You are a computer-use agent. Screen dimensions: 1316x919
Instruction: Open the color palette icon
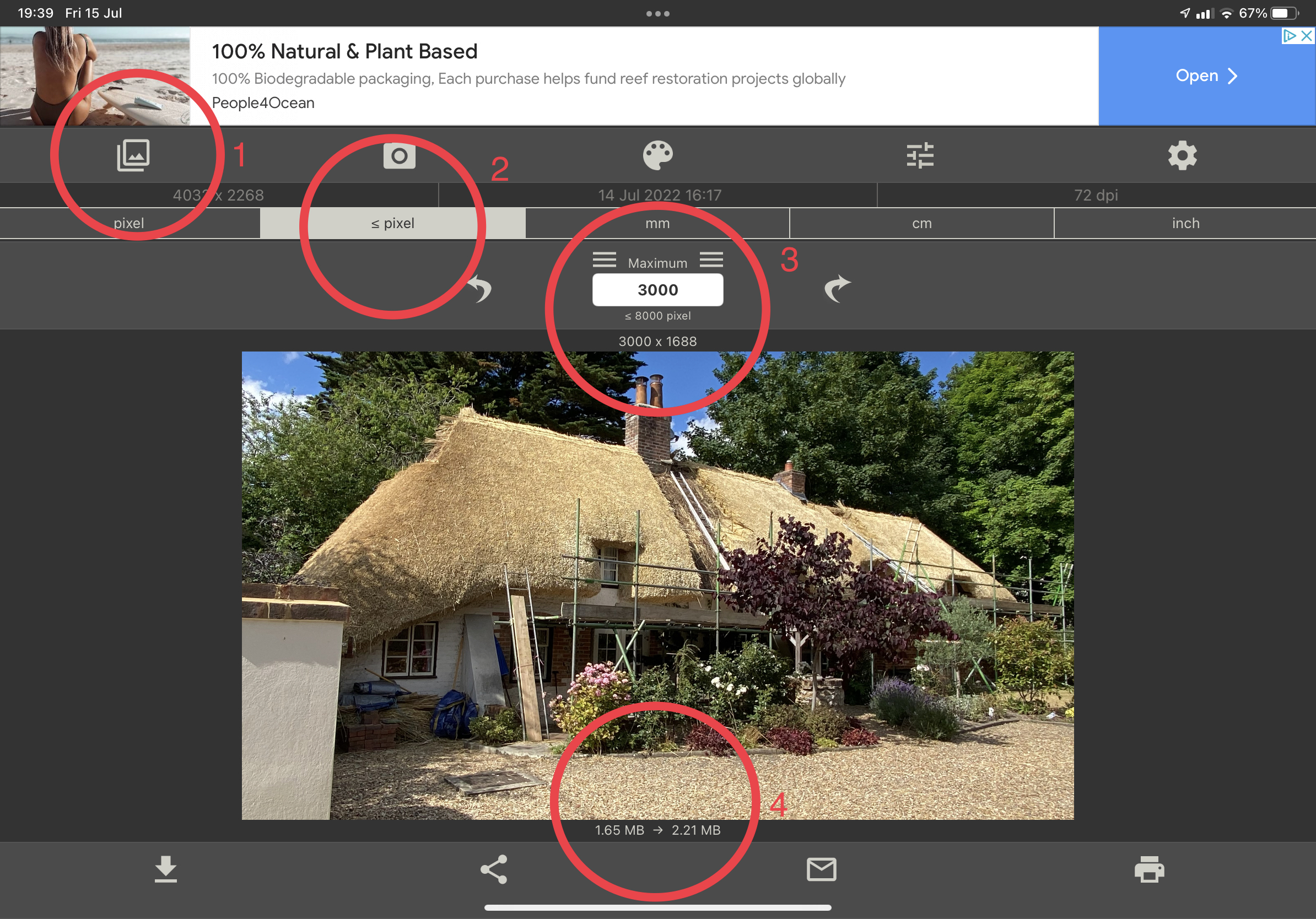(x=657, y=155)
